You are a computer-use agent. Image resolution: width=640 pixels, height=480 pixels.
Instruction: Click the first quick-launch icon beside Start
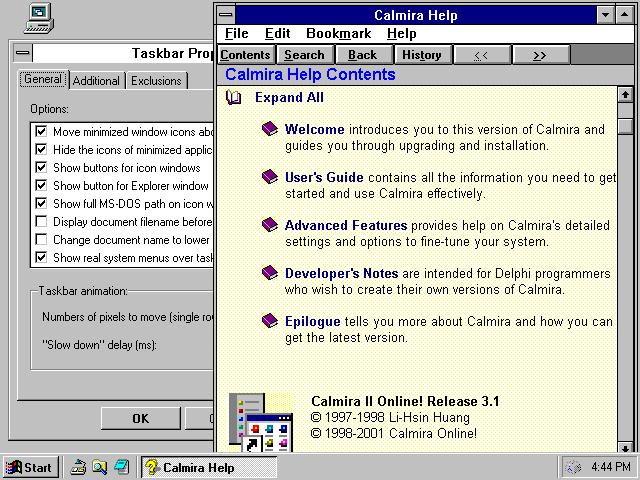tap(78, 467)
